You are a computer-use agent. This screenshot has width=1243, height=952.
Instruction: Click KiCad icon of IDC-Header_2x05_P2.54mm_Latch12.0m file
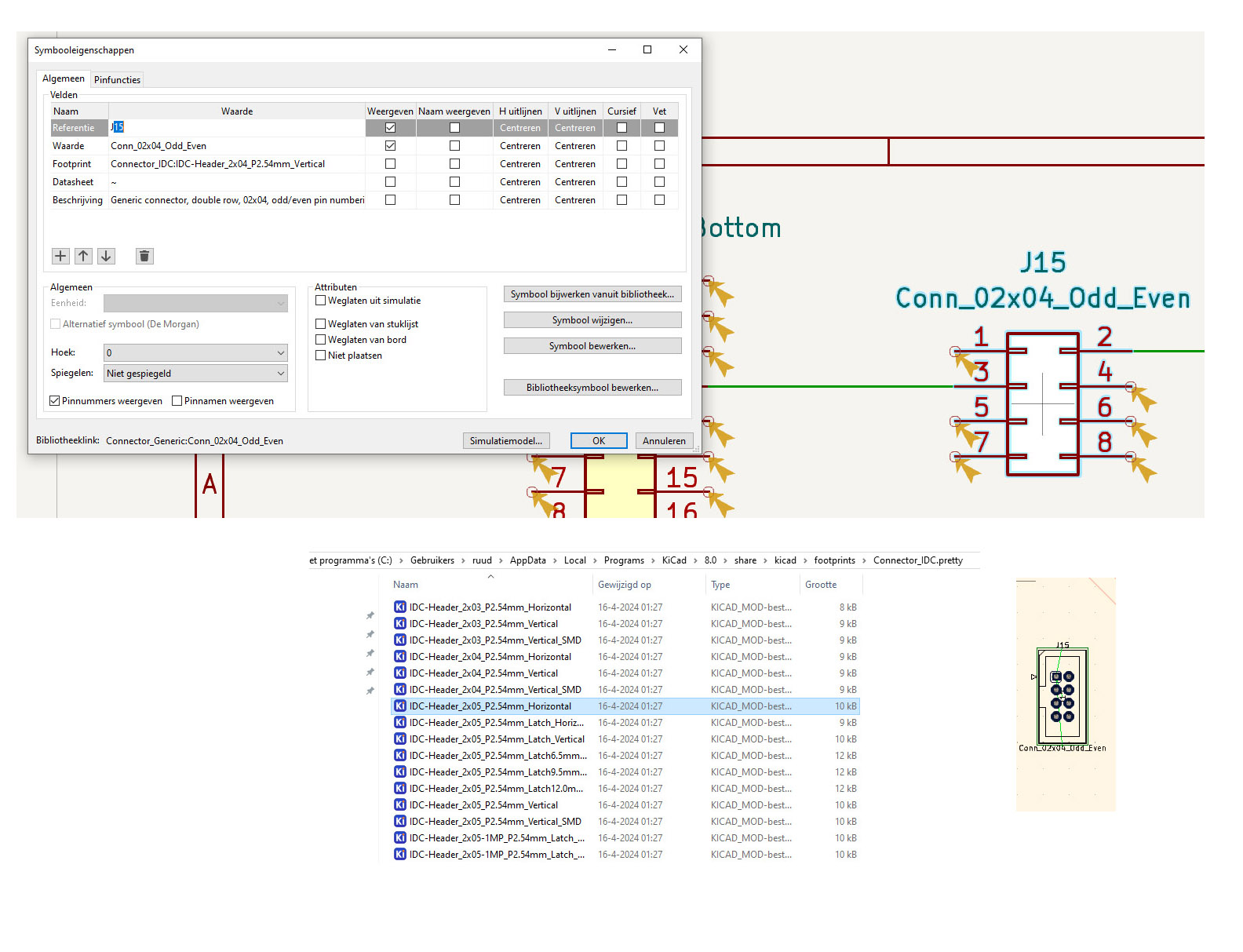400,788
